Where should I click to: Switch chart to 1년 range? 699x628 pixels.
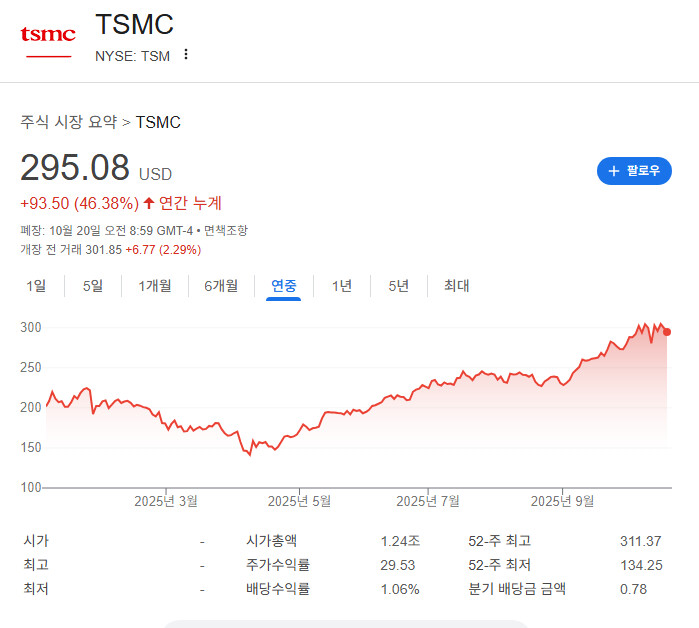click(342, 286)
